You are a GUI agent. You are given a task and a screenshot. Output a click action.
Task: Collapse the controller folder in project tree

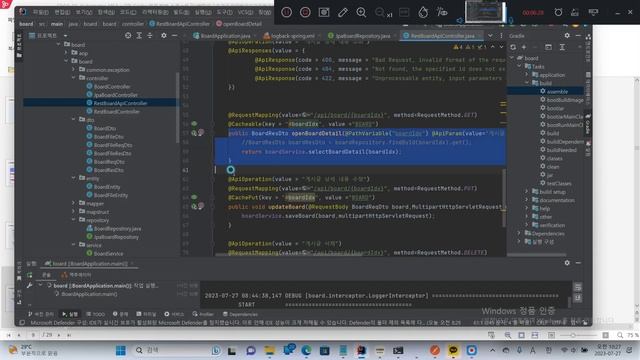(x=74, y=78)
